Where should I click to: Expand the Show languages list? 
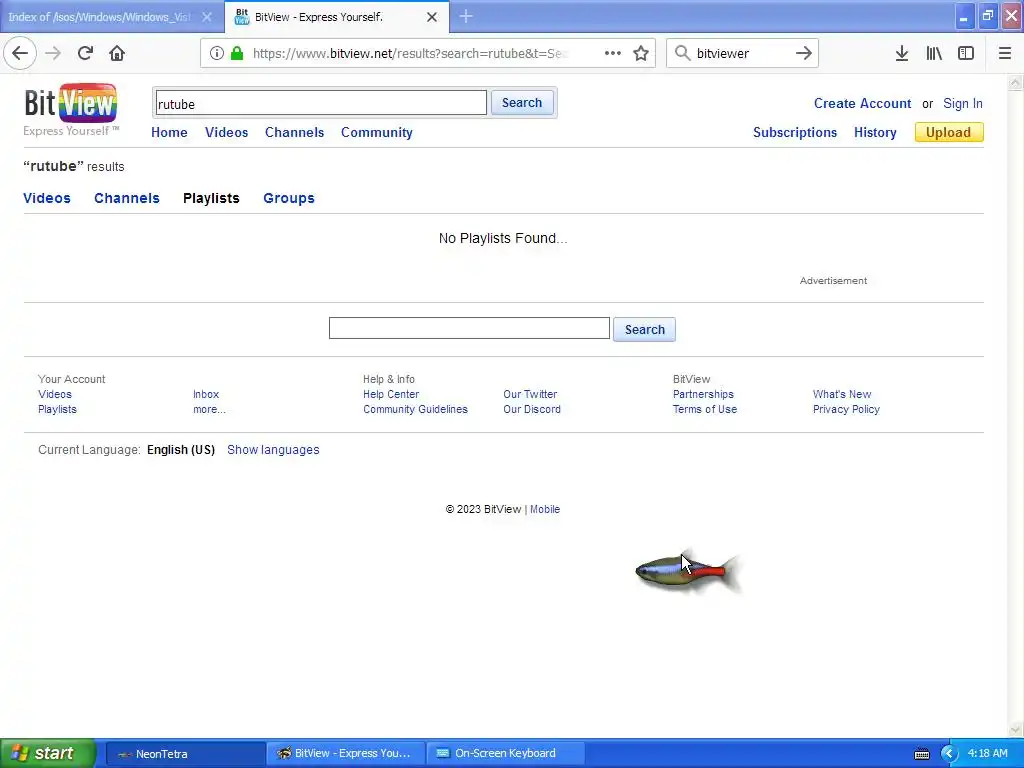click(x=273, y=450)
